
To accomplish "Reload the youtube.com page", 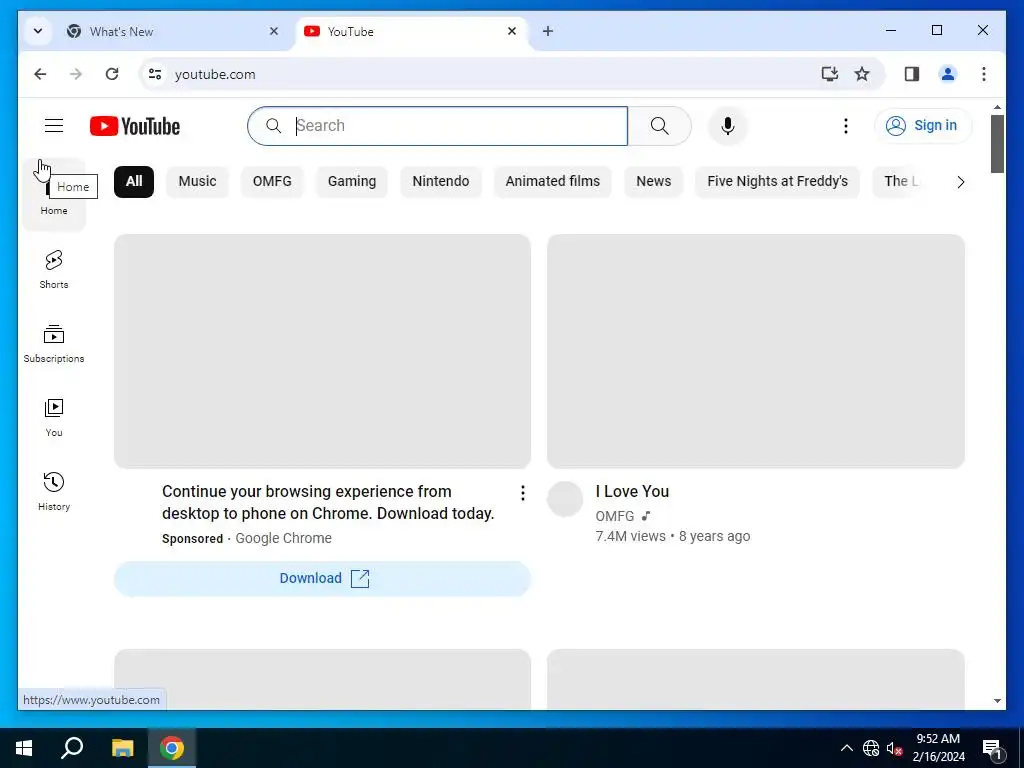I will tap(112, 74).
